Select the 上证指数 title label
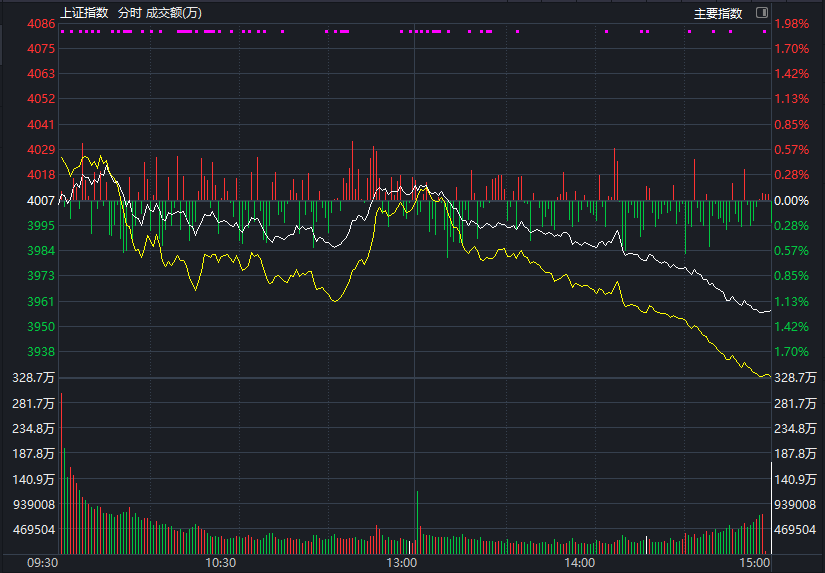This screenshot has height=573, width=825. coord(84,13)
